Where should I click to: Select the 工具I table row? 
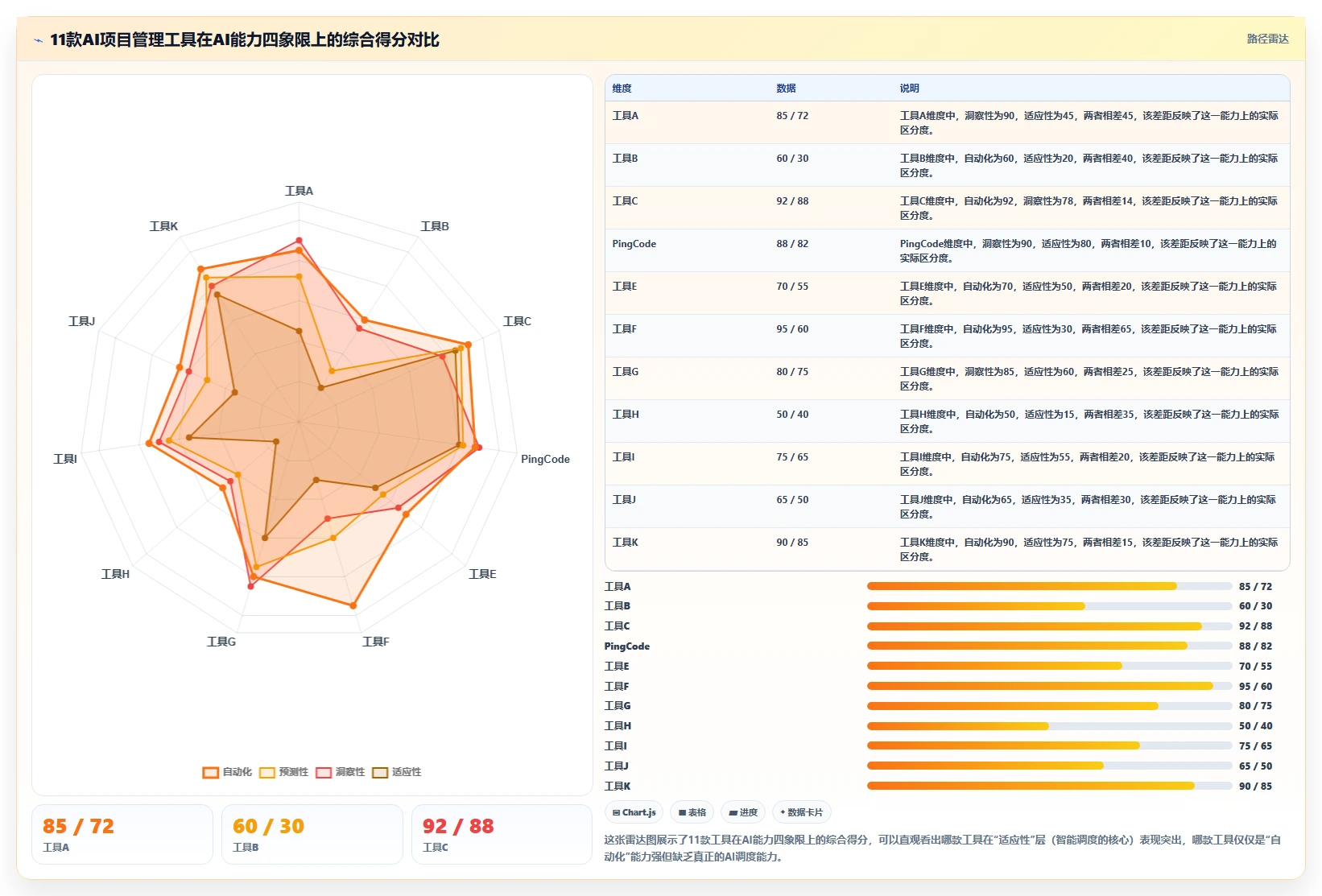(947, 464)
